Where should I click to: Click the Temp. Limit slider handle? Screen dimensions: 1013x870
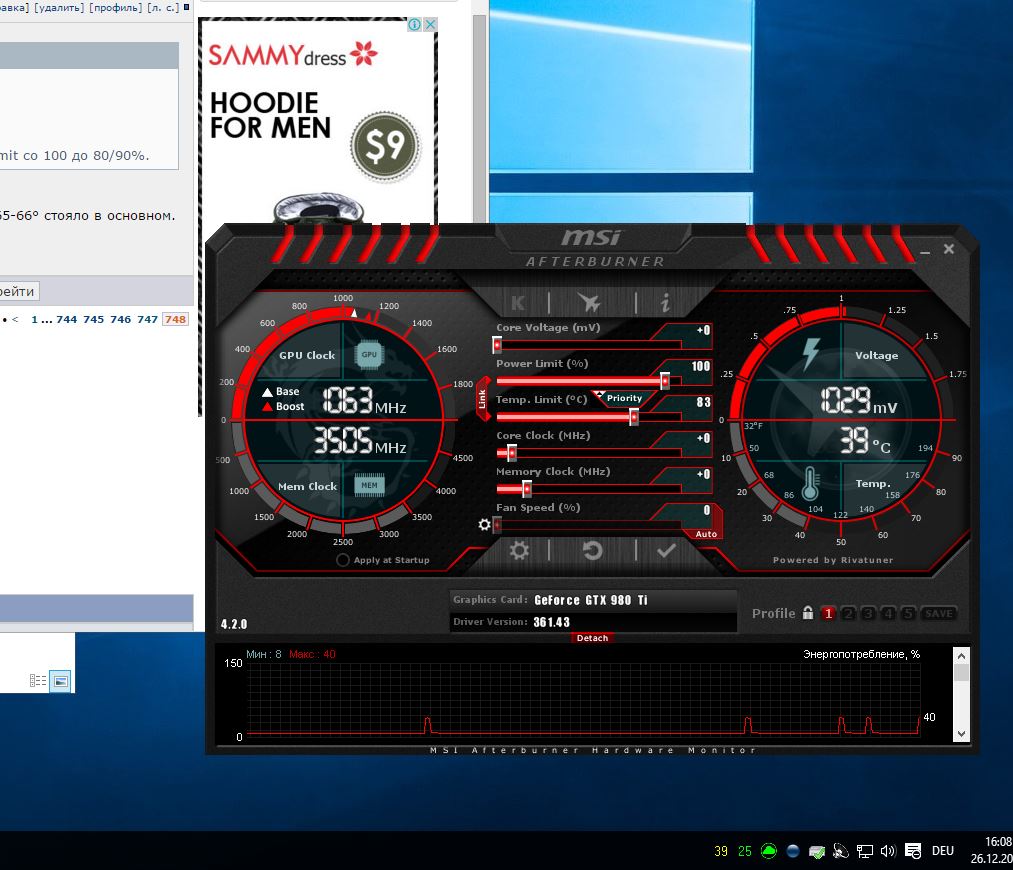[x=634, y=417]
